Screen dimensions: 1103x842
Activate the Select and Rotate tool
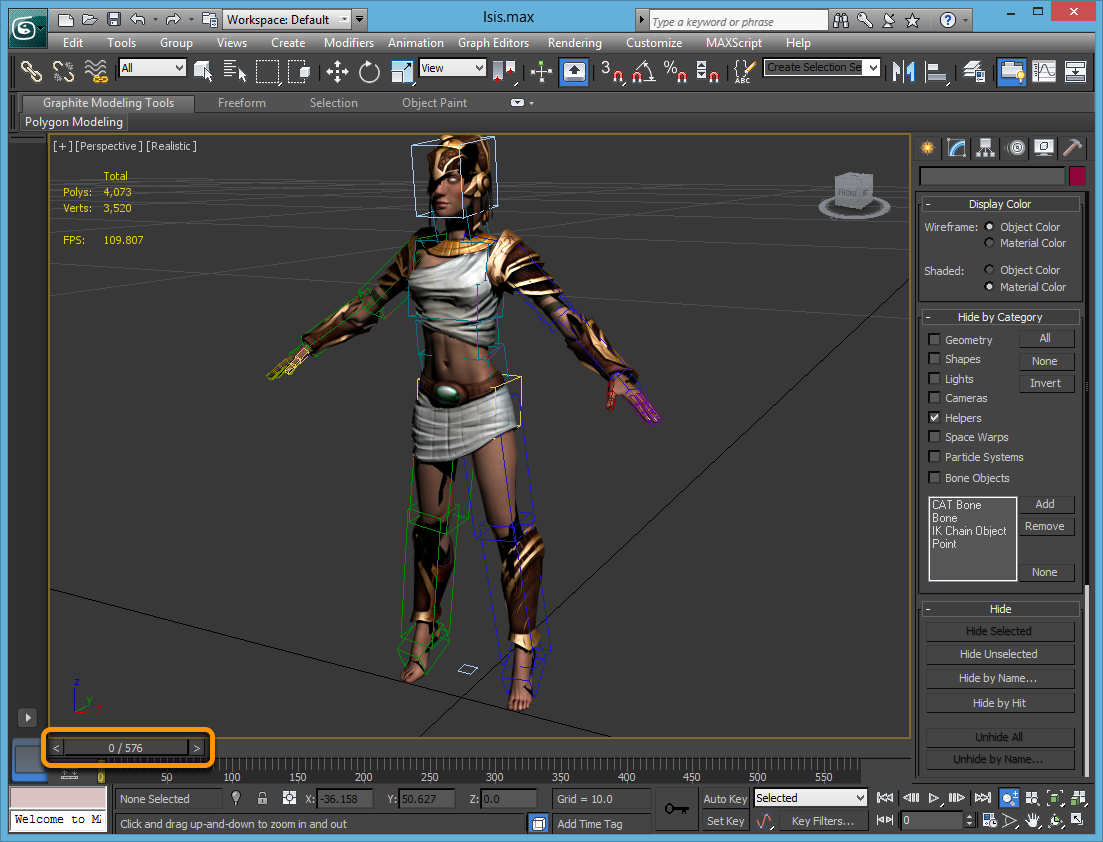pos(369,71)
